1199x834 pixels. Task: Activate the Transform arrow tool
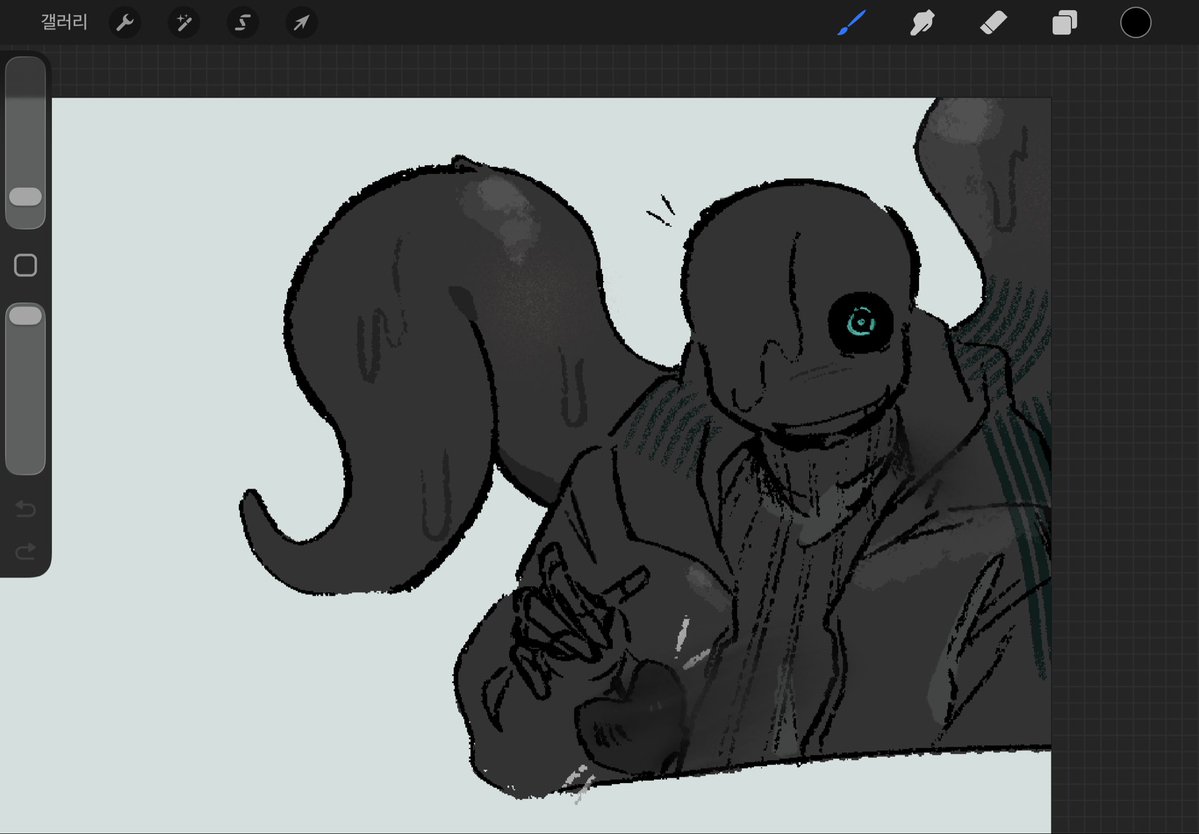pyautogui.click(x=301, y=23)
